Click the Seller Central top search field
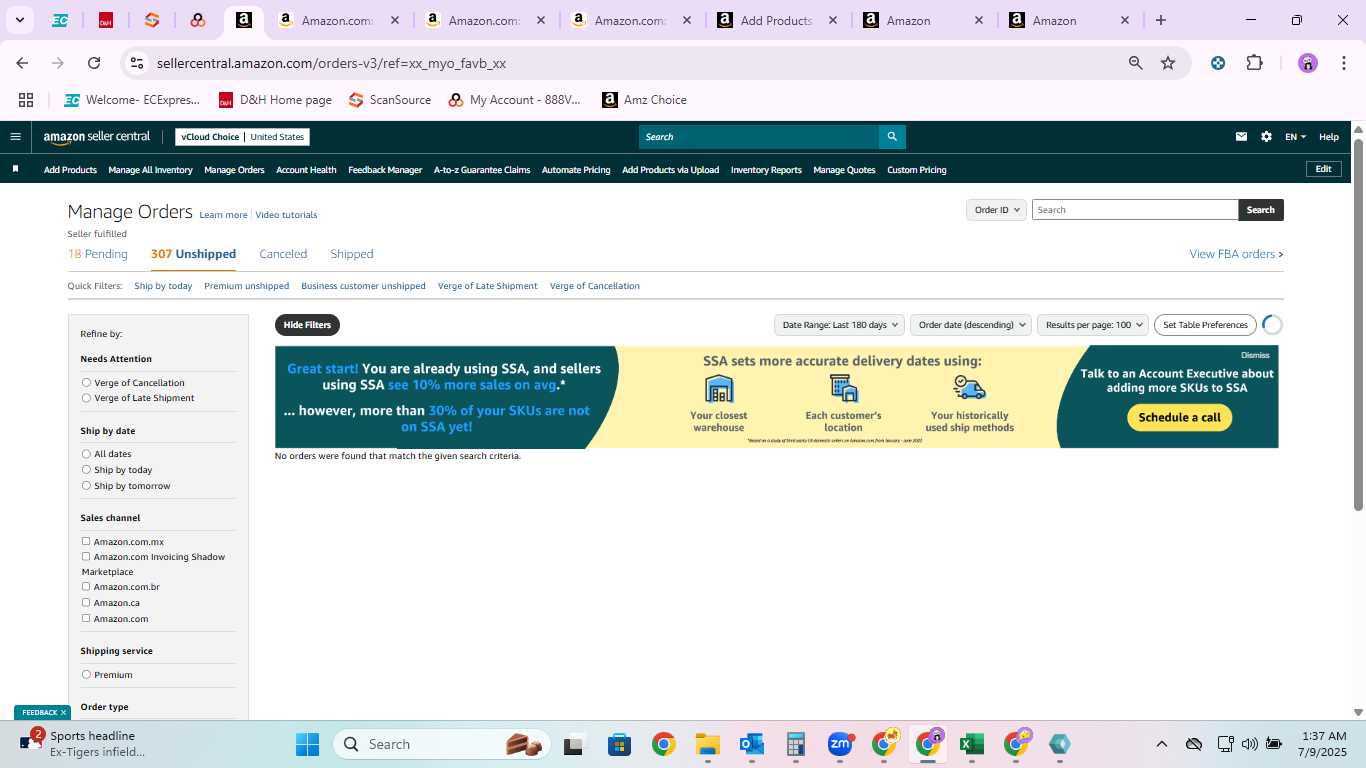The width and height of the screenshot is (1366, 768). 759,137
